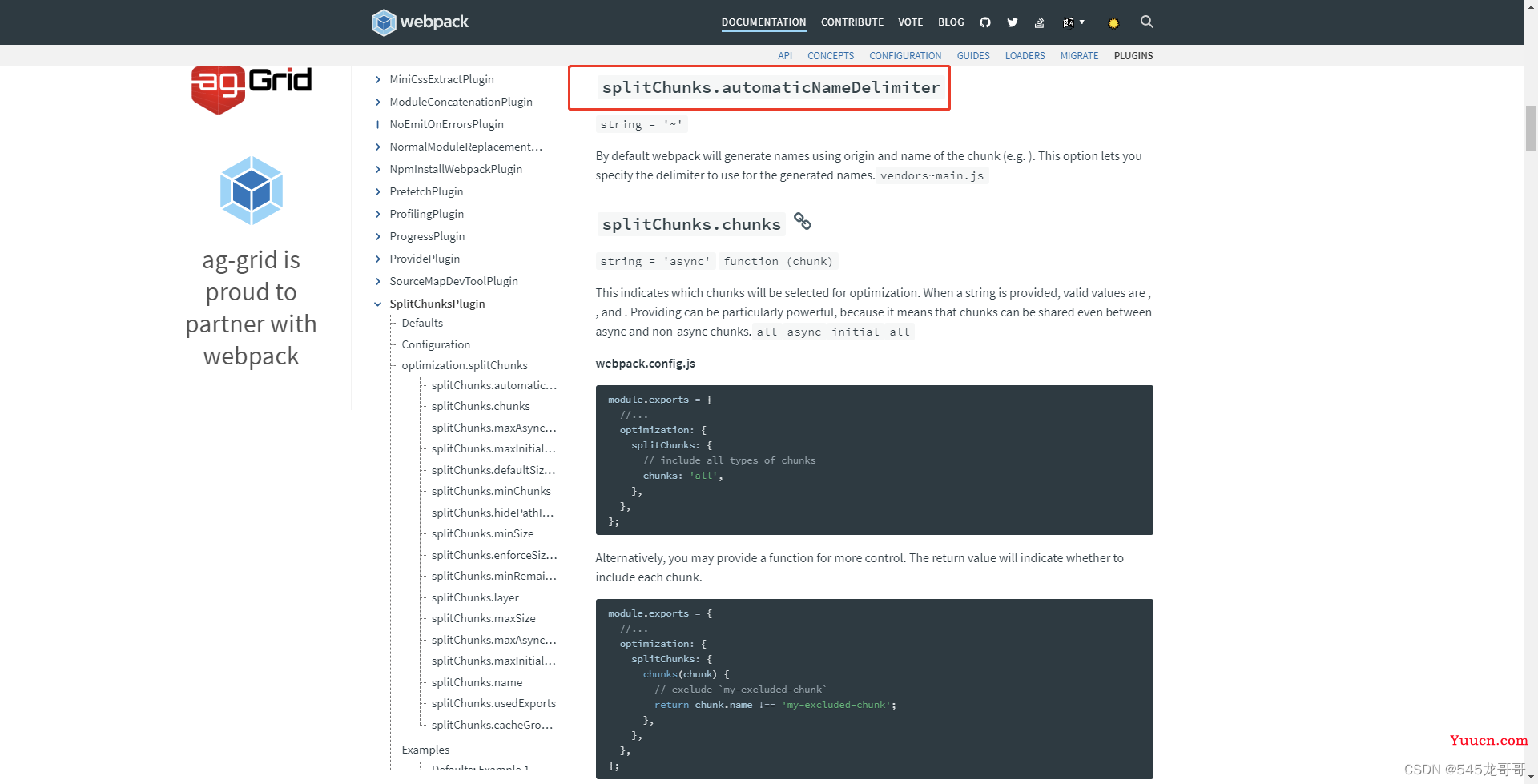
Task: Switch to the GUIDES tab
Action: (973, 56)
